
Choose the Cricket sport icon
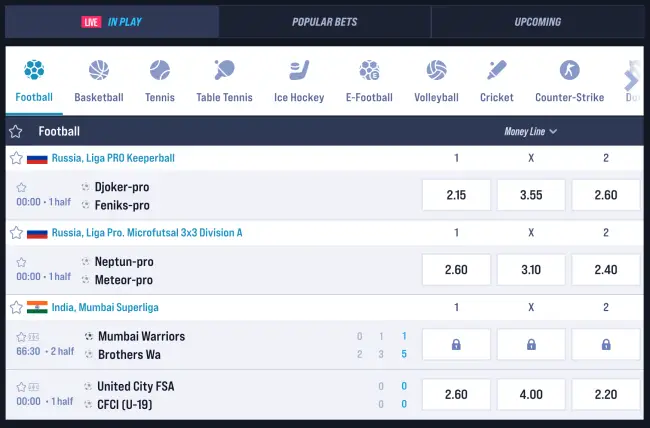coord(496,80)
